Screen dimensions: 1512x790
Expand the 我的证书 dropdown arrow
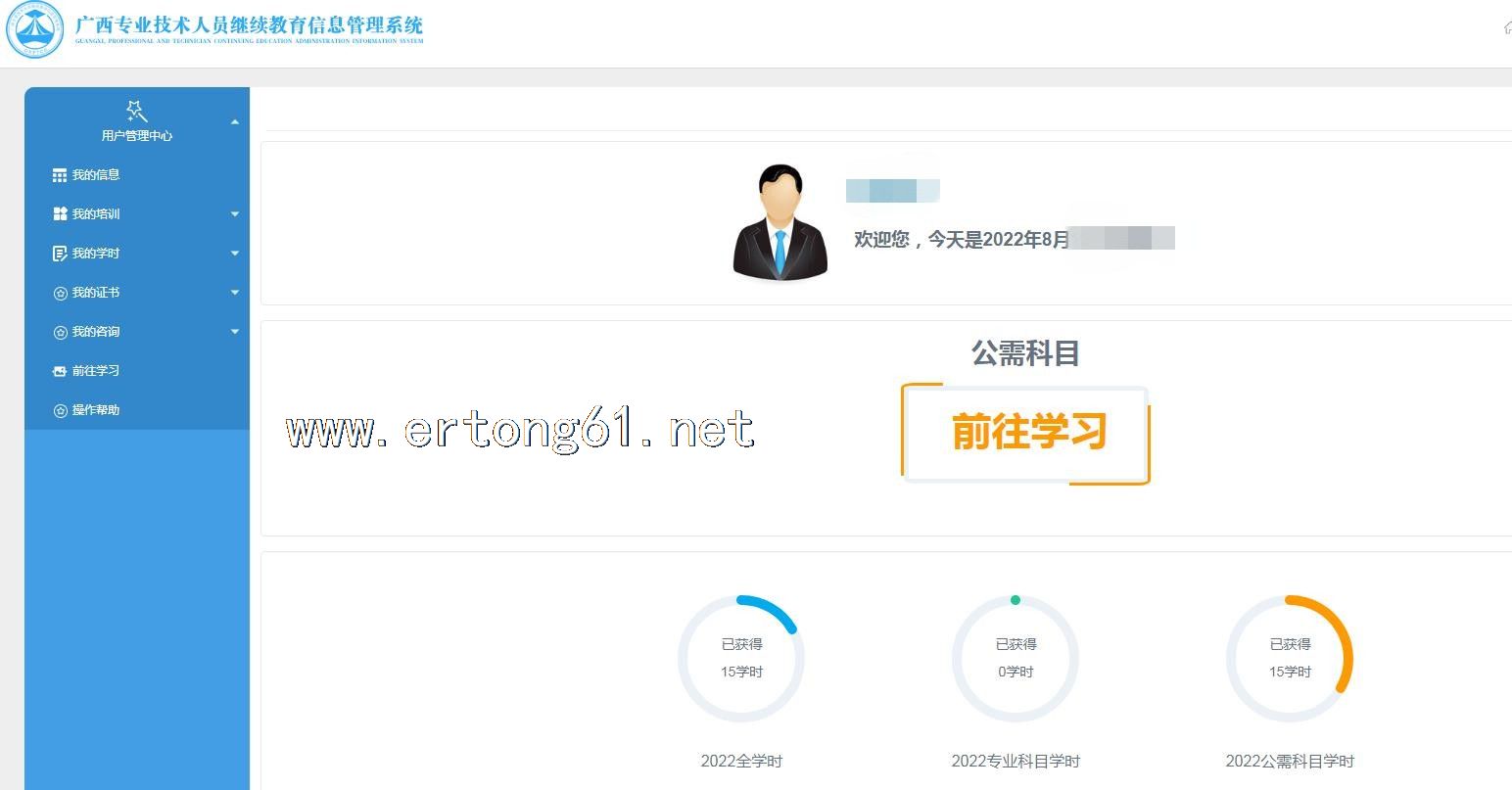[235, 293]
